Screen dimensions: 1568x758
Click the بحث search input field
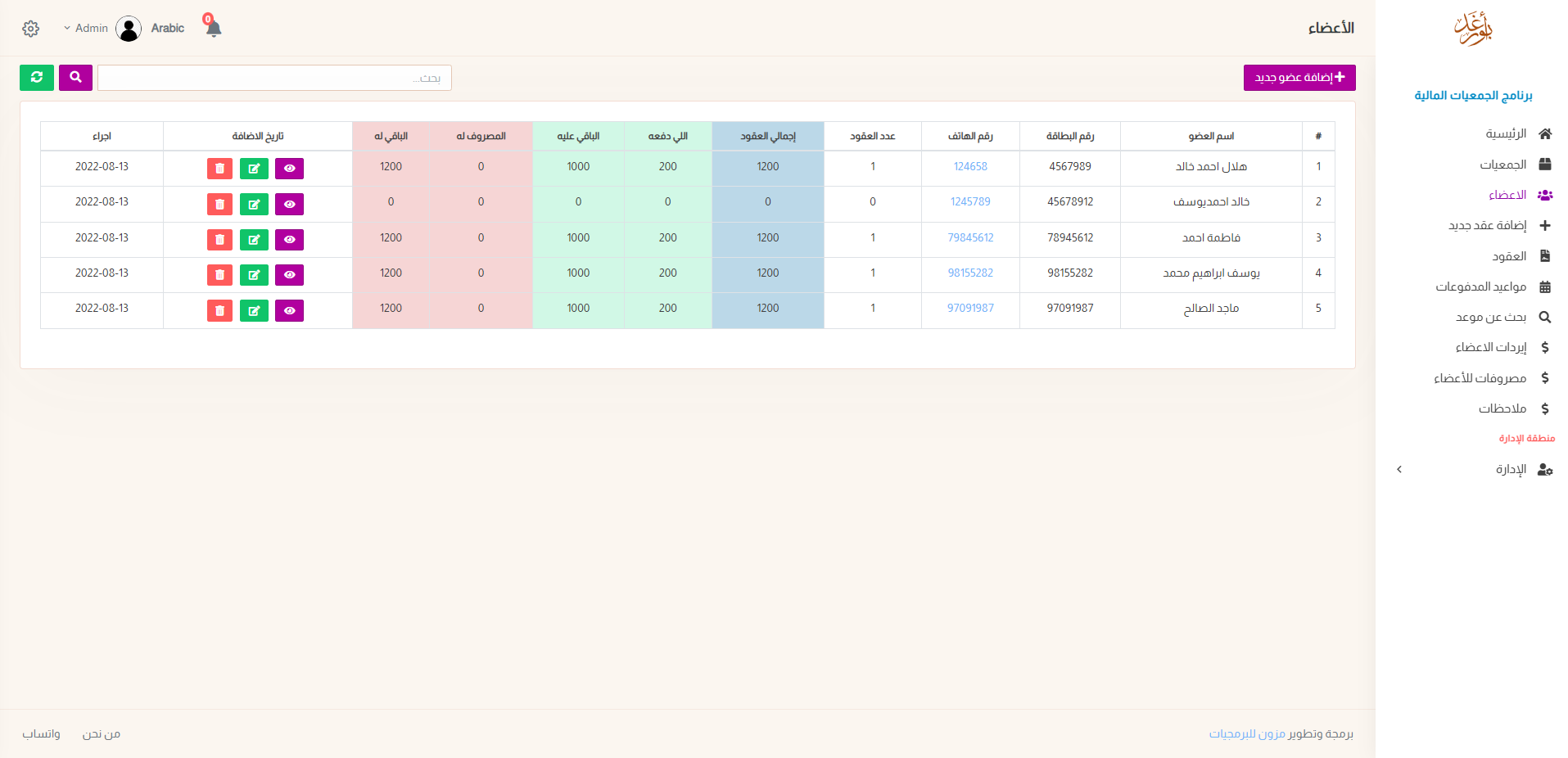[x=274, y=78]
